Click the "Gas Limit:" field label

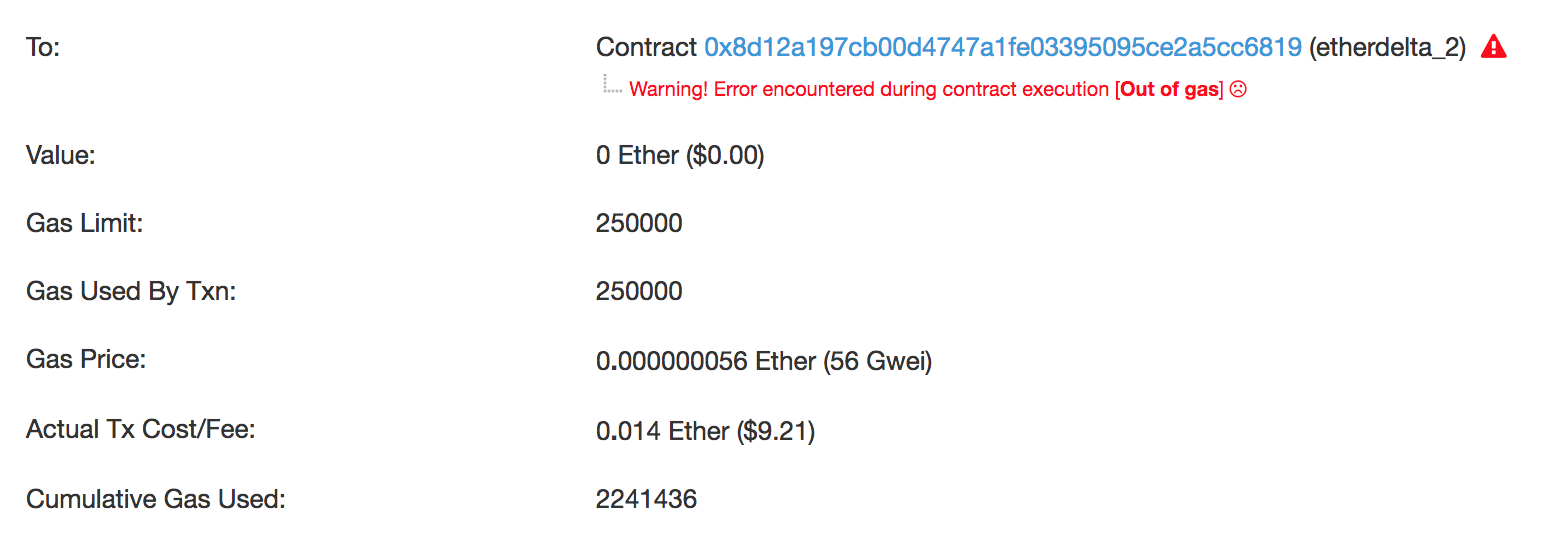click(85, 223)
